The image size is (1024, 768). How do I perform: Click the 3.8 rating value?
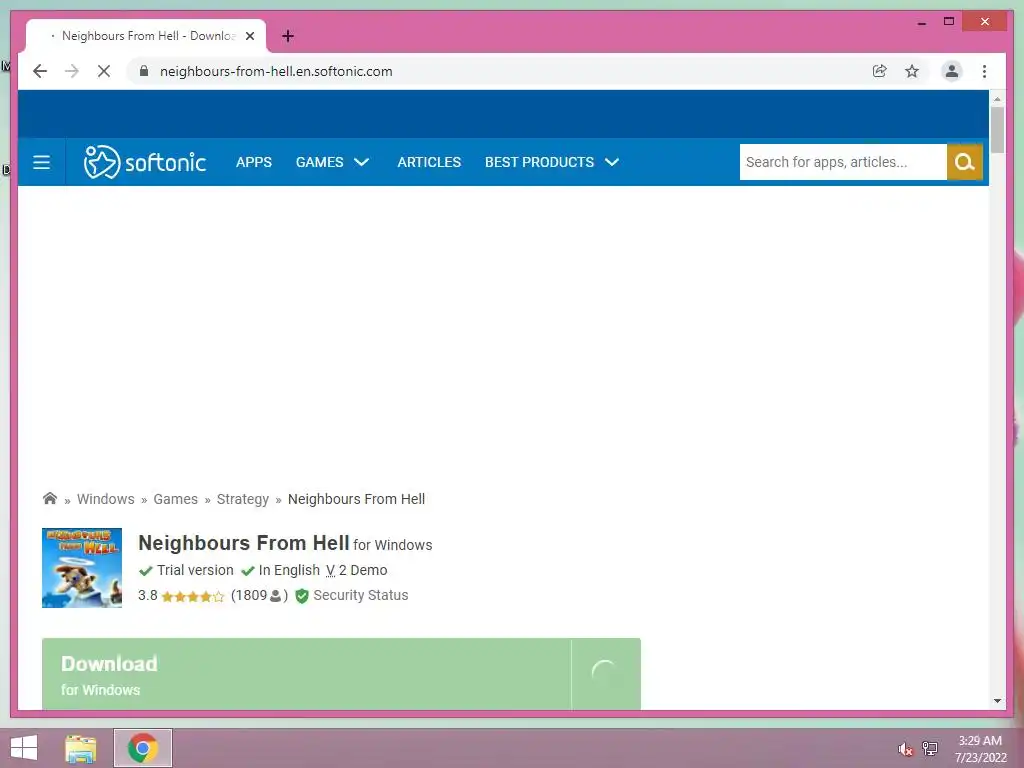(148, 596)
